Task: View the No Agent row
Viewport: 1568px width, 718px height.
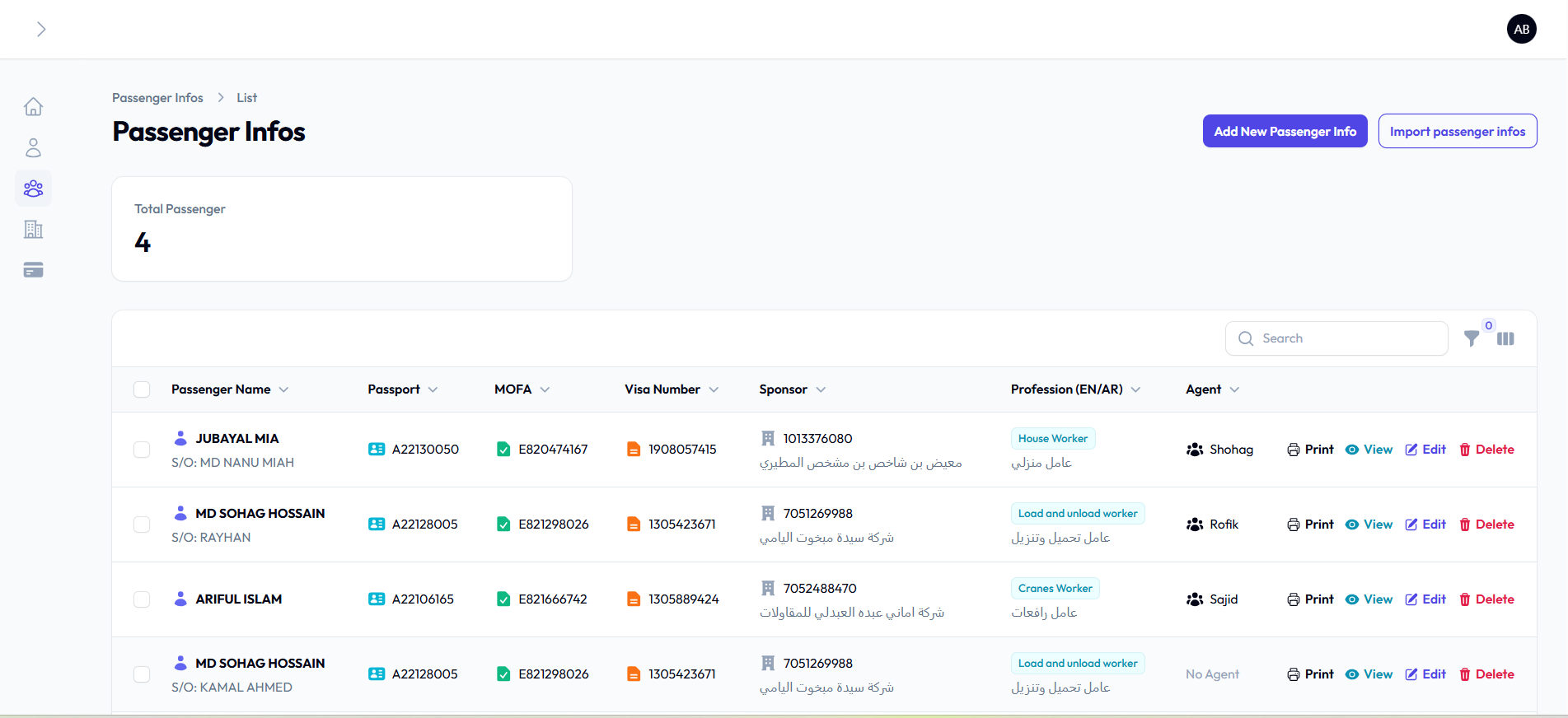Action: (1369, 674)
